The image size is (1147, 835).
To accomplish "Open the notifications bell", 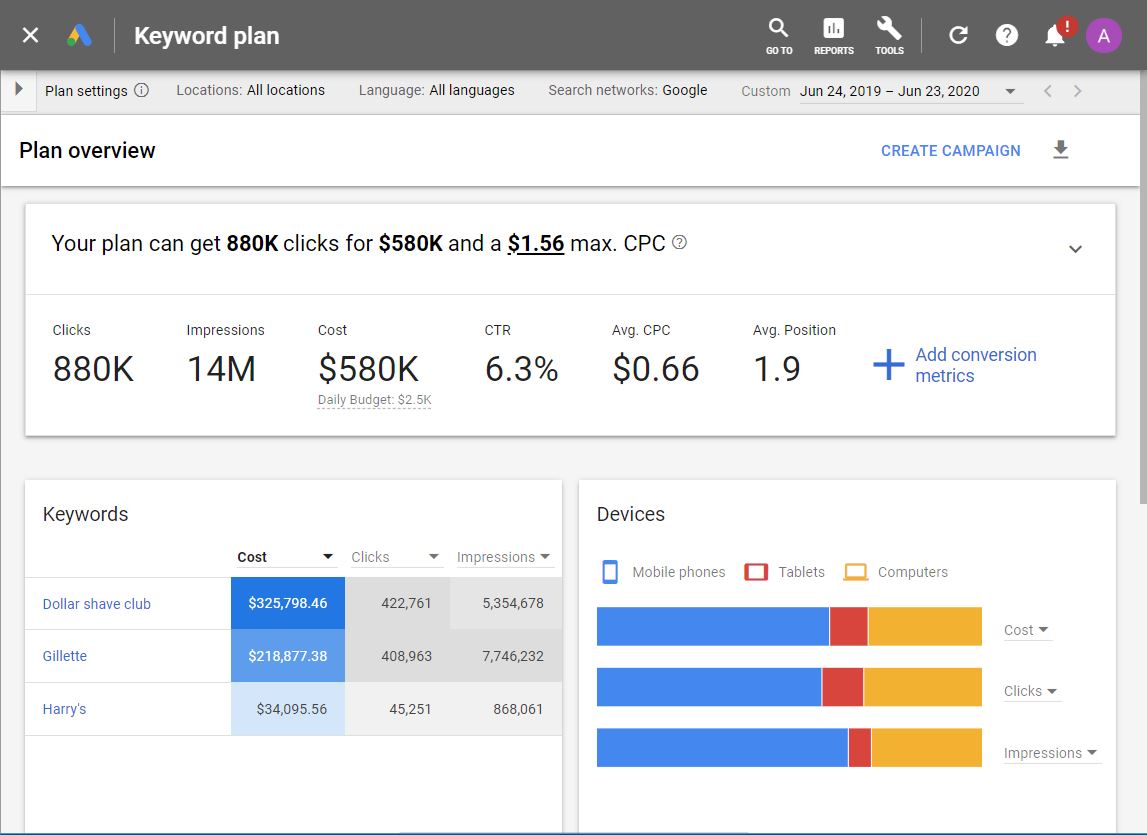I will (x=1054, y=36).
